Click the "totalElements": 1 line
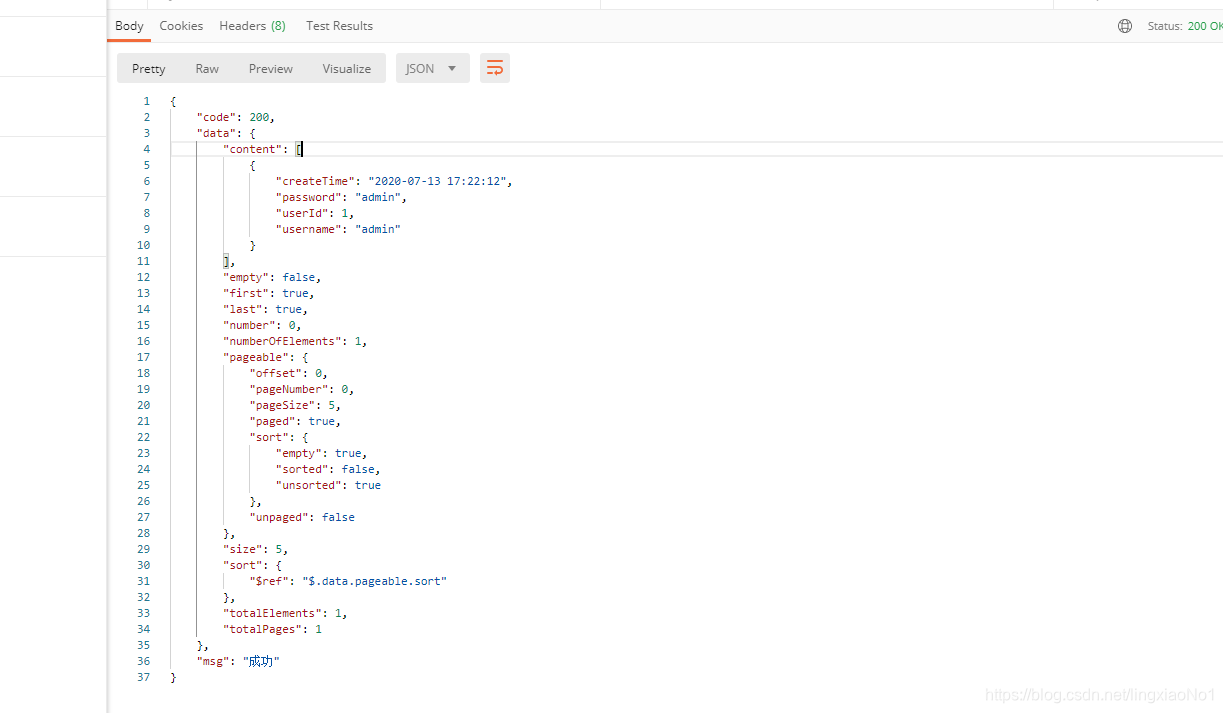The image size is (1223, 713). point(285,613)
